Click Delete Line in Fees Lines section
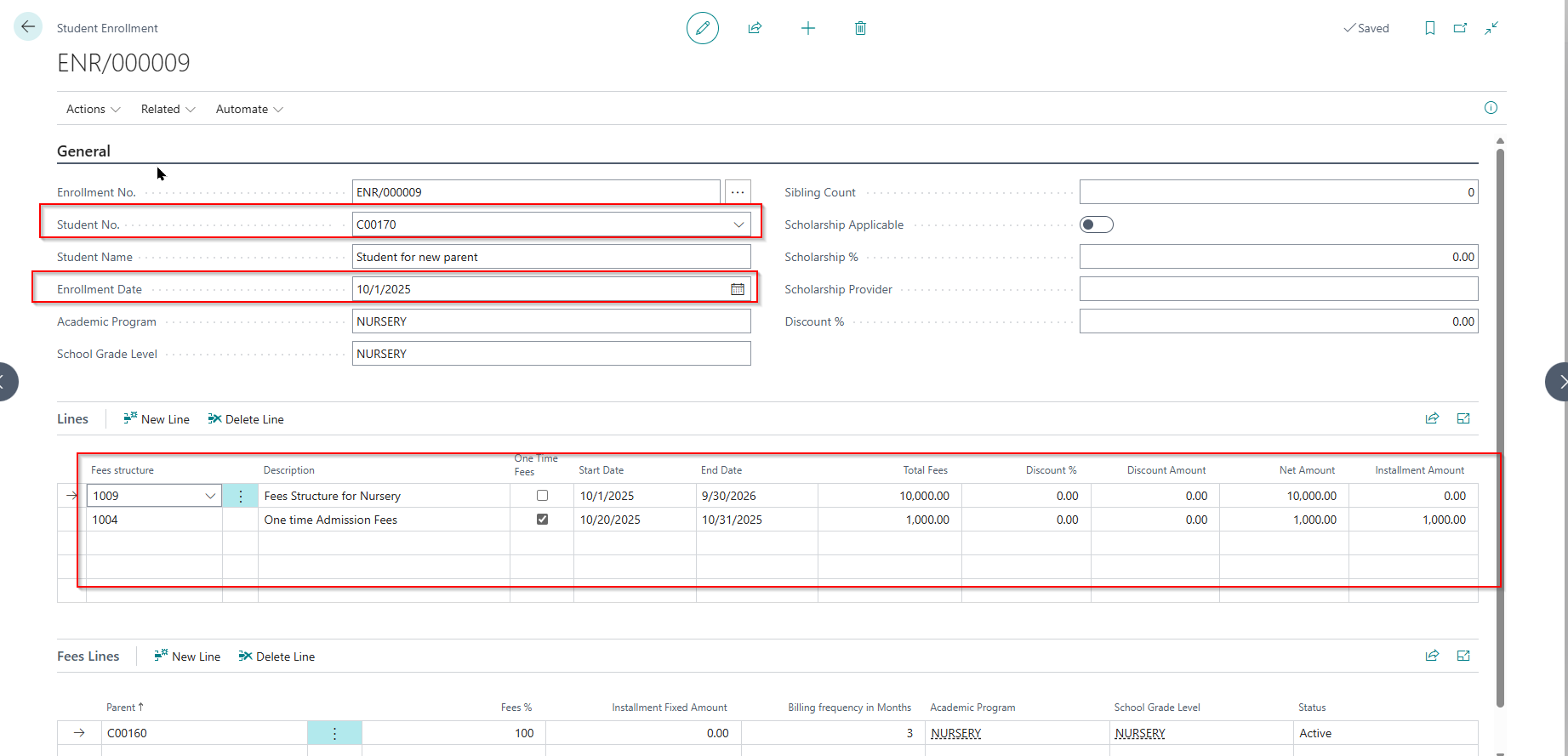Screen dimensions: 1568x756 click(277, 657)
